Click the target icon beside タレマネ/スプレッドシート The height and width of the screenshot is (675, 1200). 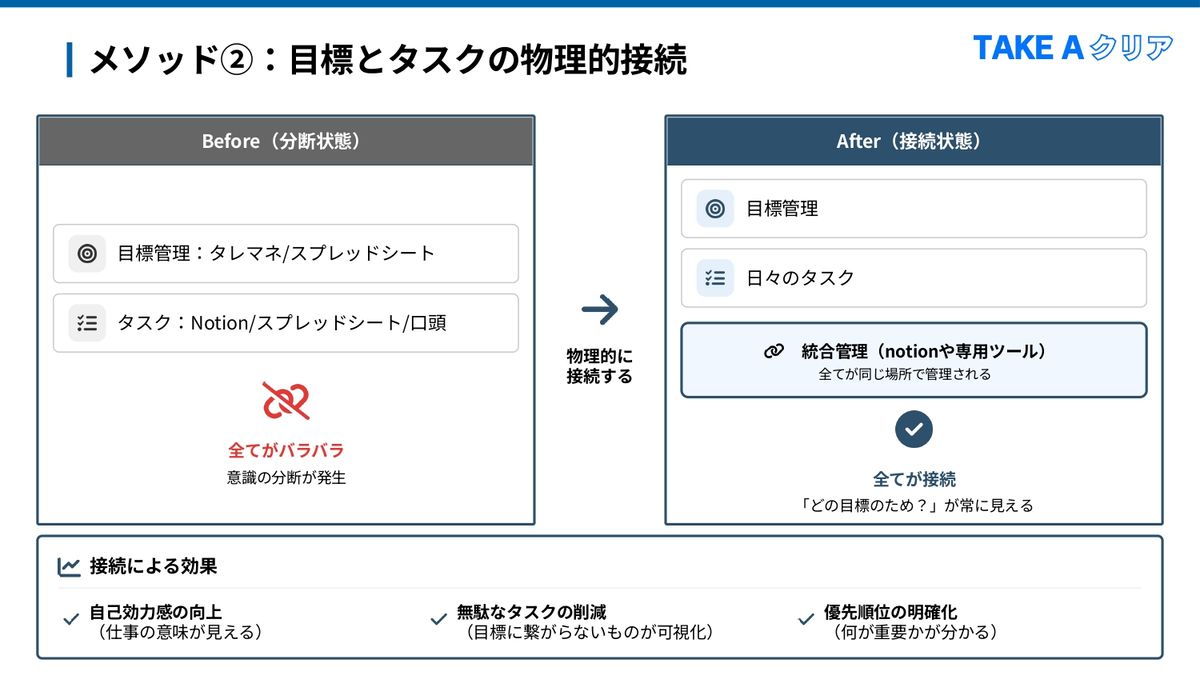click(x=87, y=254)
